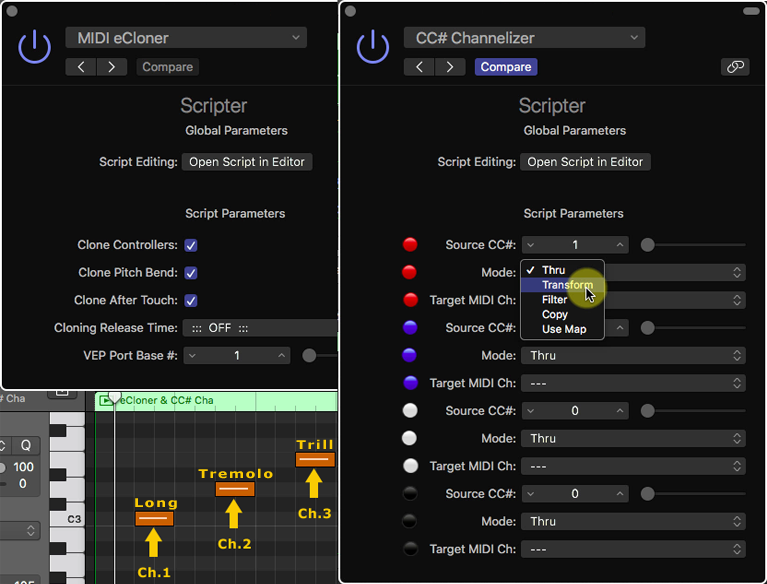The image size is (767, 584).
Task: Open CC# Channelizer preset dropdown
Action: [x=524, y=38]
